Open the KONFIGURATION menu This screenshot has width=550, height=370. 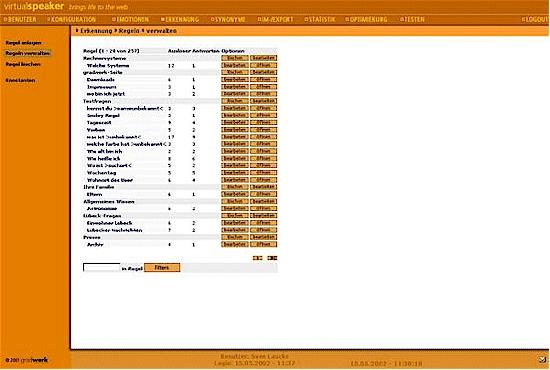tap(73, 19)
